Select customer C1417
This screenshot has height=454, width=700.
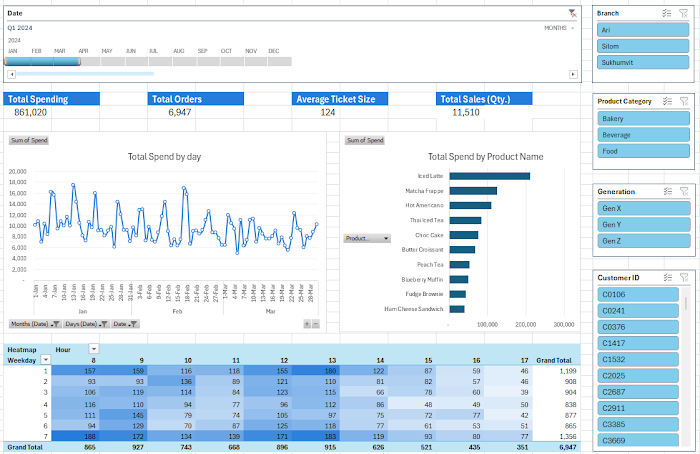[x=638, y=343]
